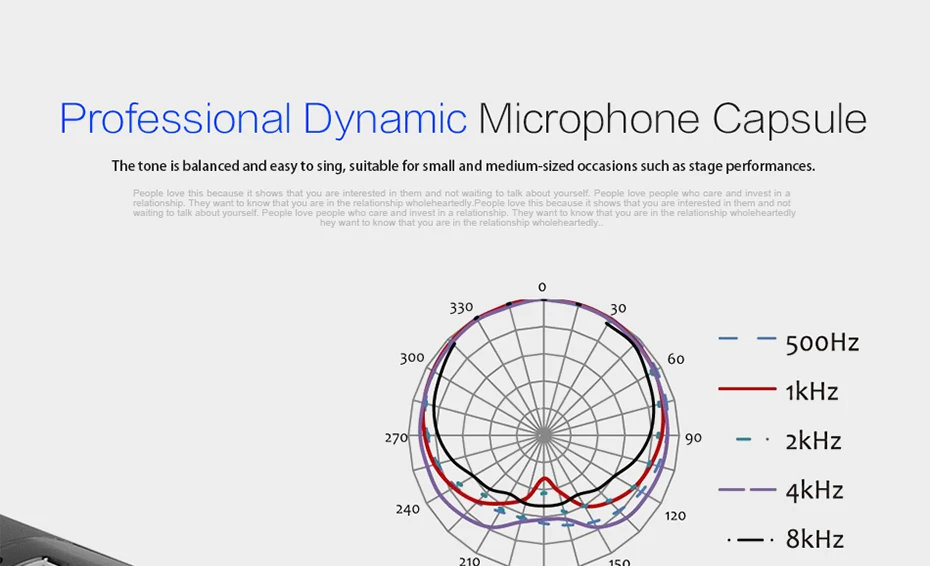The width and height of the screenshot is (930, 566).
Task: Click the 120 degree label on polar chart
Action: [x=675, y=516]
